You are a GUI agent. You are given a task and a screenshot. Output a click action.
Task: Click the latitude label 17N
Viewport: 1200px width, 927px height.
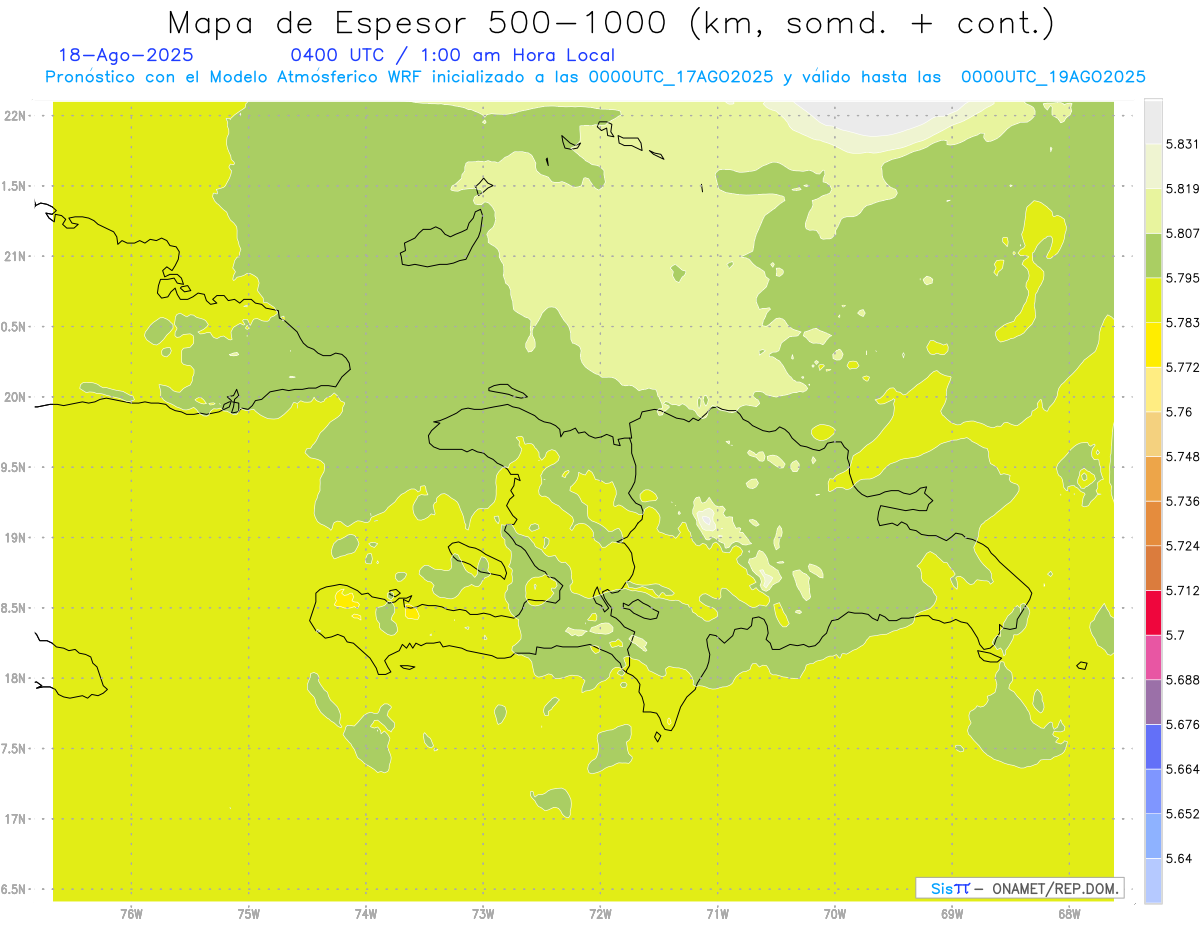(x=16, y=819)
